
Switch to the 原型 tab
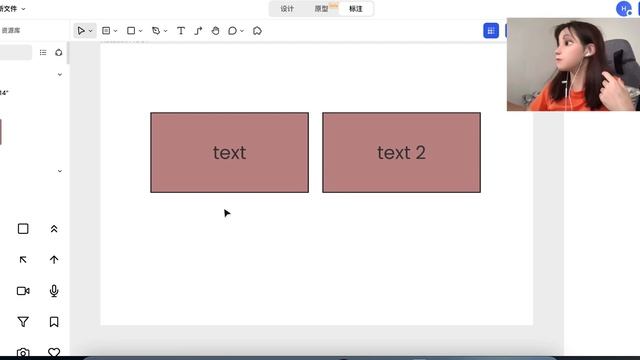[321, 9]
